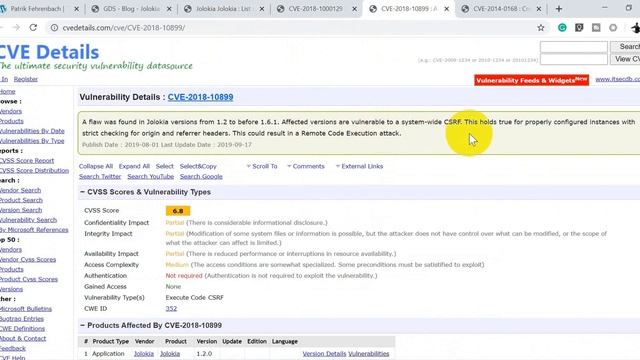Click the Search button in header
The image size is (640, 360).
click(x=626, y=47)
